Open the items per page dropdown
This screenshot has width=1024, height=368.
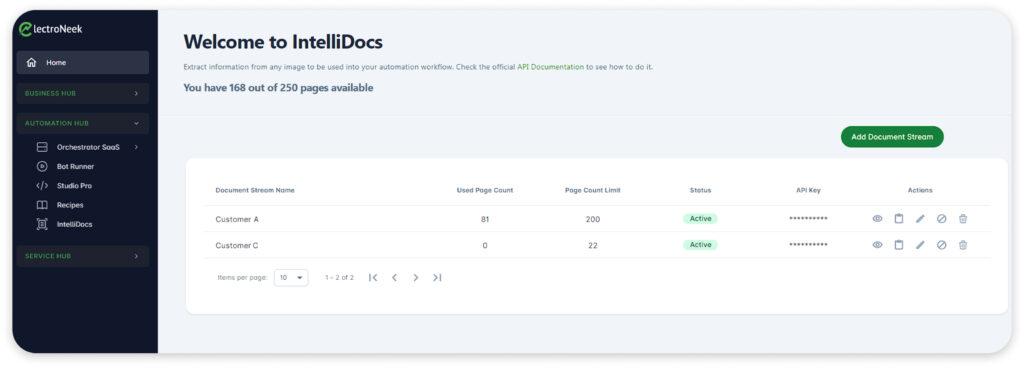pyautogui.click(x=291, y=277)
